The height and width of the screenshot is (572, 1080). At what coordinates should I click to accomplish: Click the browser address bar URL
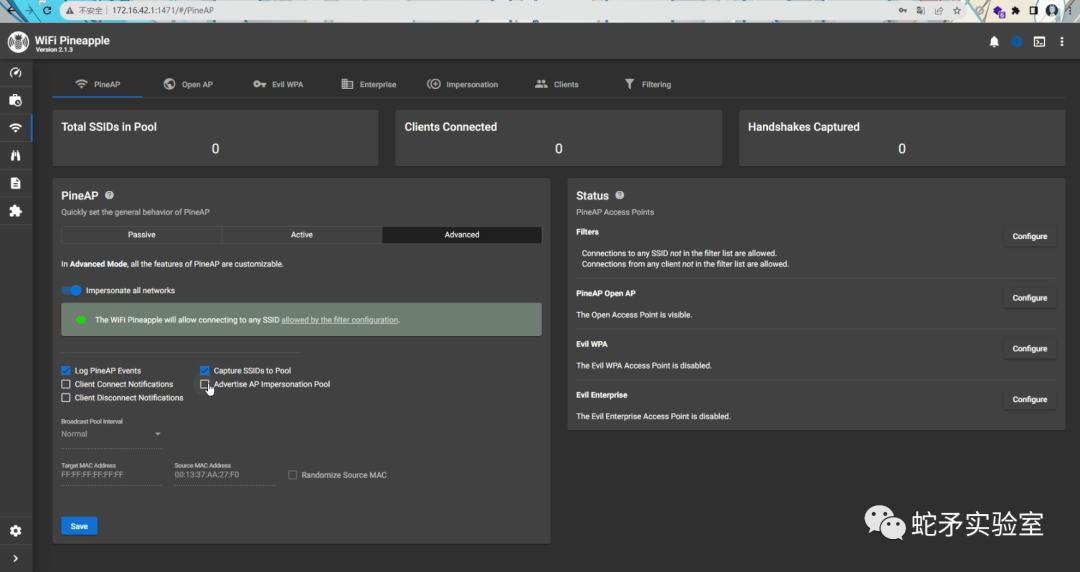(x=163, y=10)
